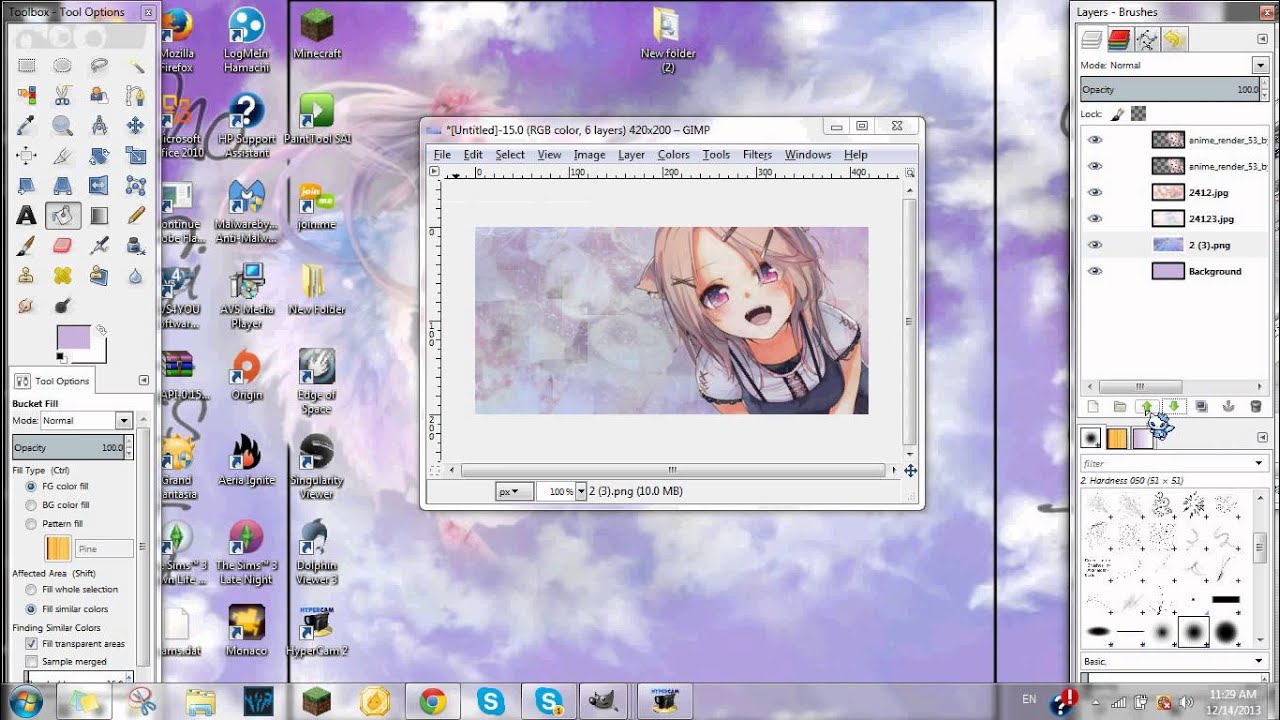Select the Cage Transform tool
This screenshot has height=720, width=1280.
[136, 185]
